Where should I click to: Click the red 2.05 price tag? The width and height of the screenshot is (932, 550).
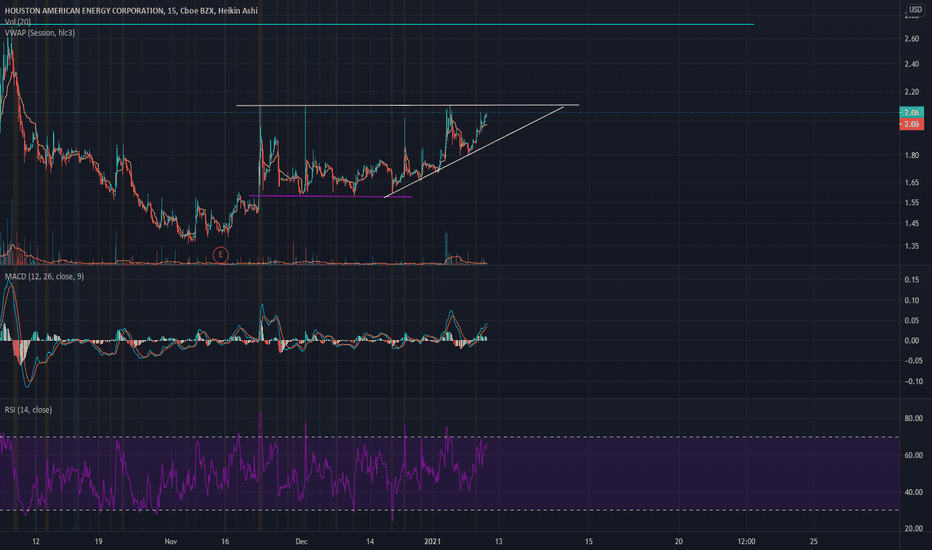click(911, 124)
